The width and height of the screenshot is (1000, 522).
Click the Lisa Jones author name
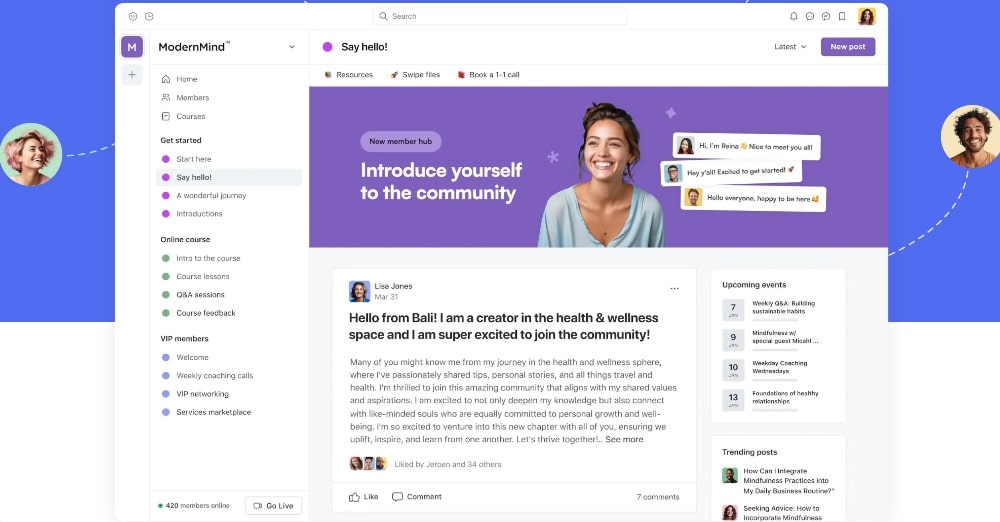click(393, 286)
